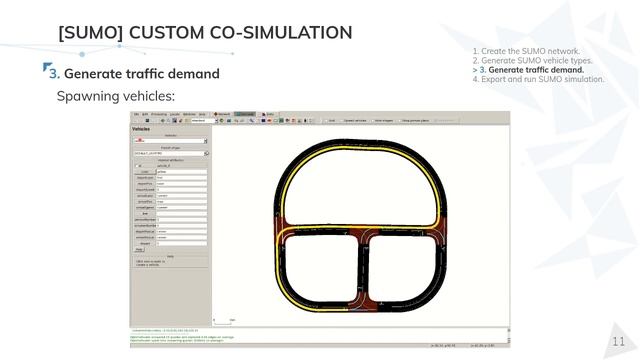Click the 'Spawning vehicles:' text
Viewport: 640px width, 360px height.
click(116, 96)
